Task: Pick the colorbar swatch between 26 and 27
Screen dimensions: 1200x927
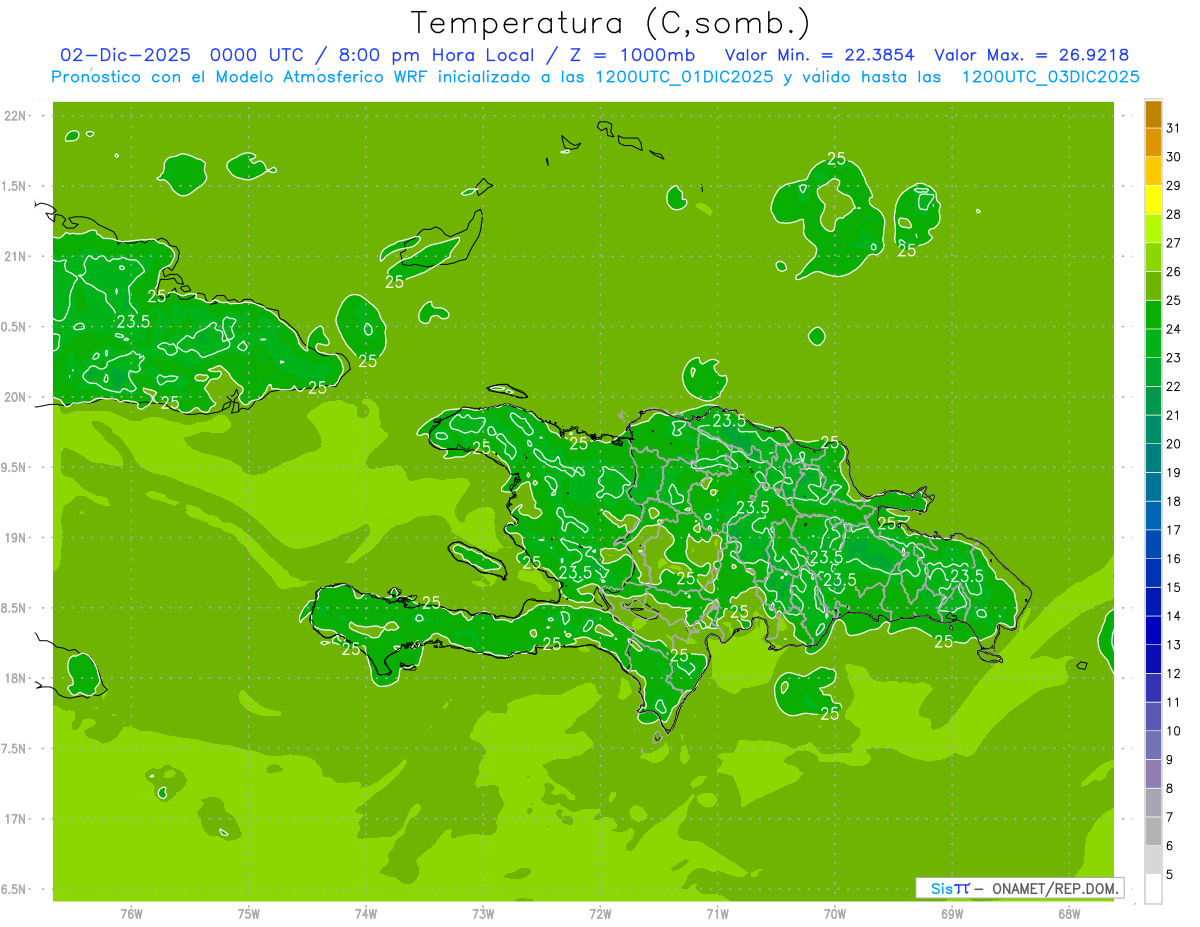Action: [1153, 257]
